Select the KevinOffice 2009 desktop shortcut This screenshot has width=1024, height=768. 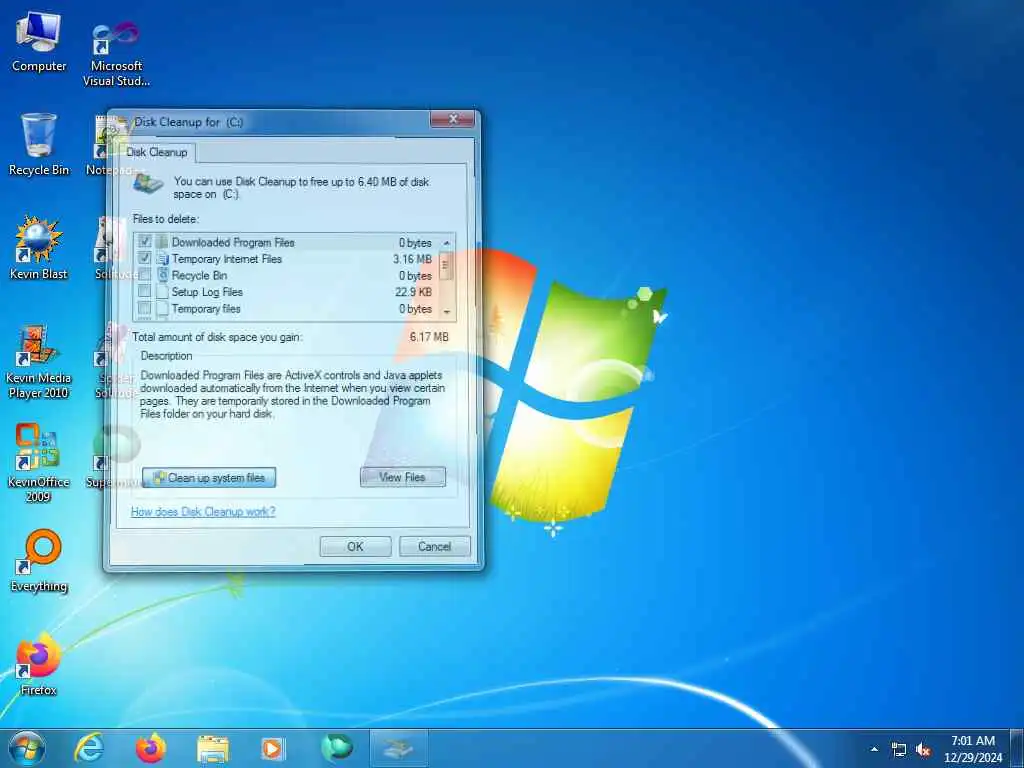pyautogui.click(x=39, y=462)
